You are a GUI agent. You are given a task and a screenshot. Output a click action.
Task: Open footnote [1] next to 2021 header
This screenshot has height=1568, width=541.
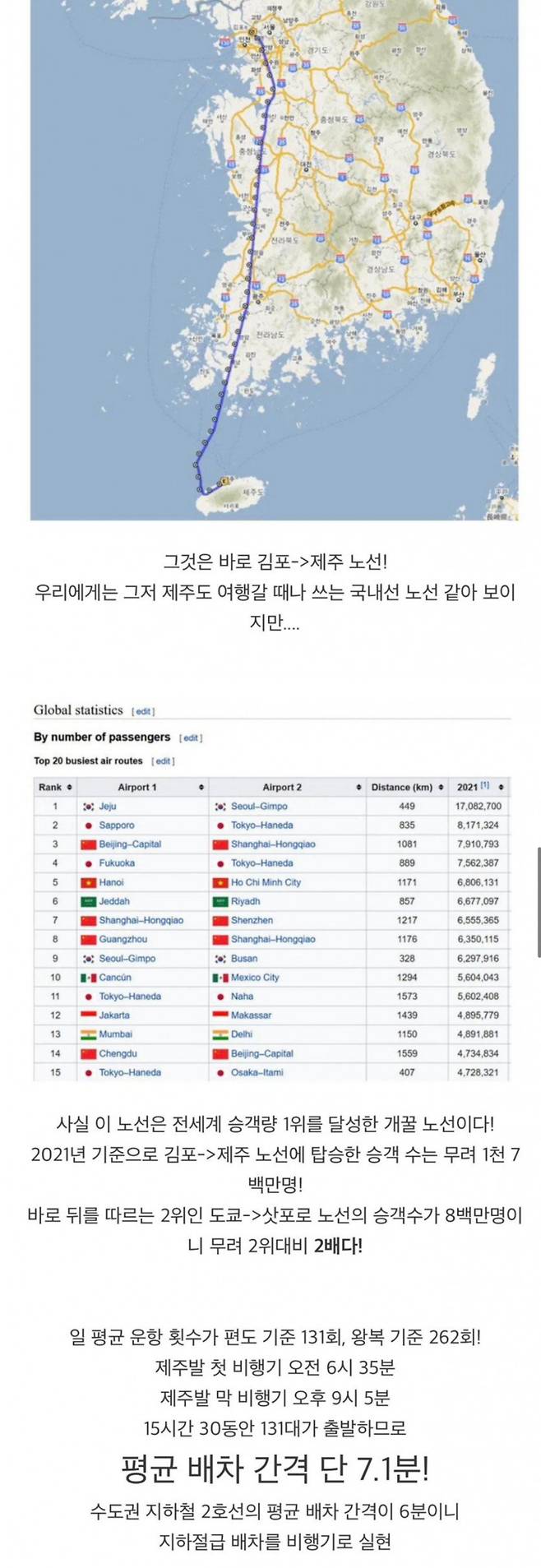pyautogui.click(x=485, y=786)
